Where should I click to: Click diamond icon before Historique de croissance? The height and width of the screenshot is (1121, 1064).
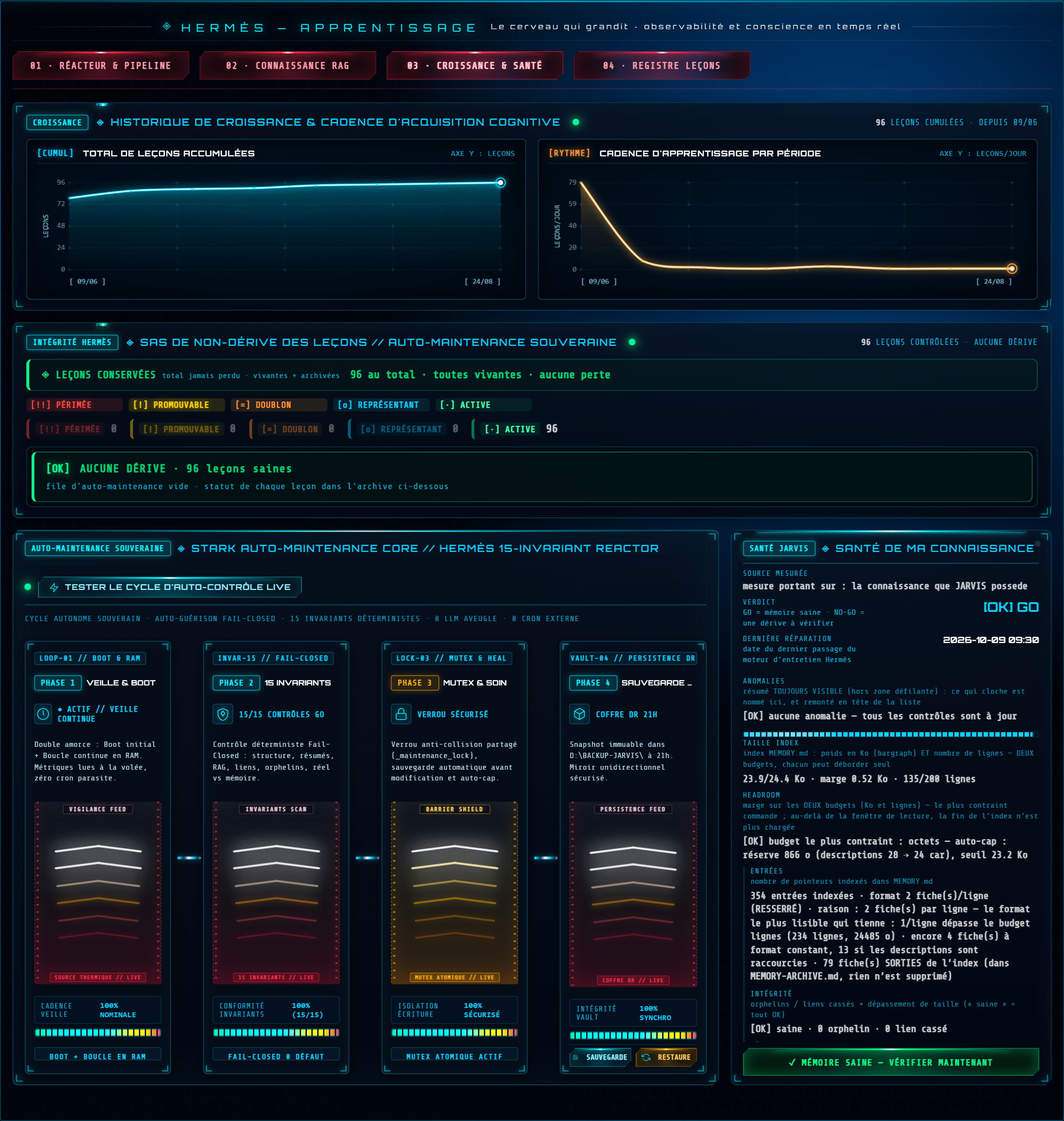(x=100, y=122)
